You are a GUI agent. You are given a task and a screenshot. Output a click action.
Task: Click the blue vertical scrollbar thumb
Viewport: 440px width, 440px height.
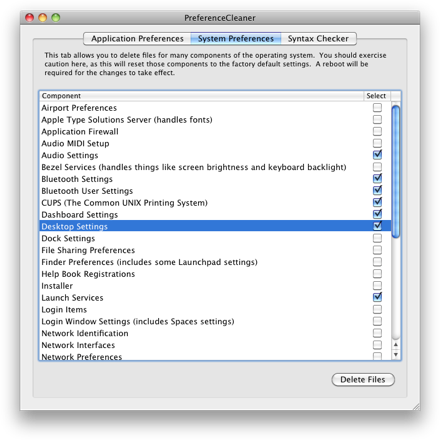[396, 171]
